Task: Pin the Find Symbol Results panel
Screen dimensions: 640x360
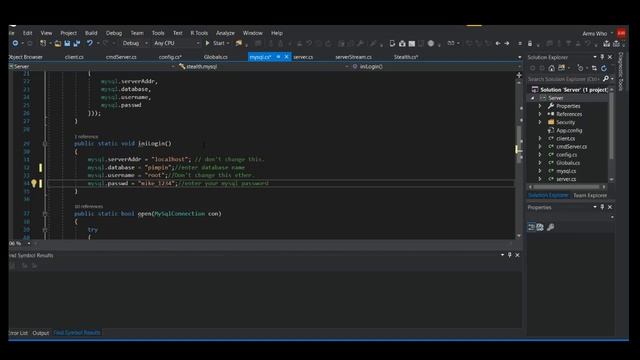Action: (x=509, y=255)
